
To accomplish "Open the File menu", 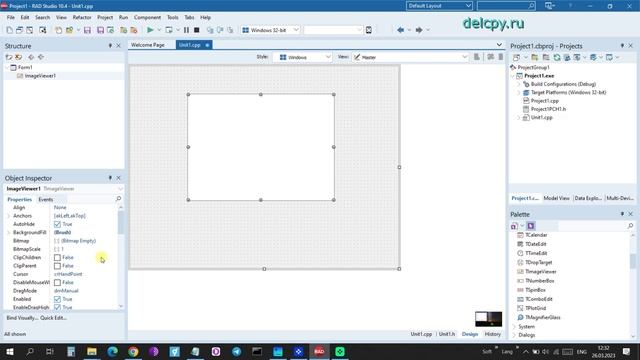I will tap(11, 18).
